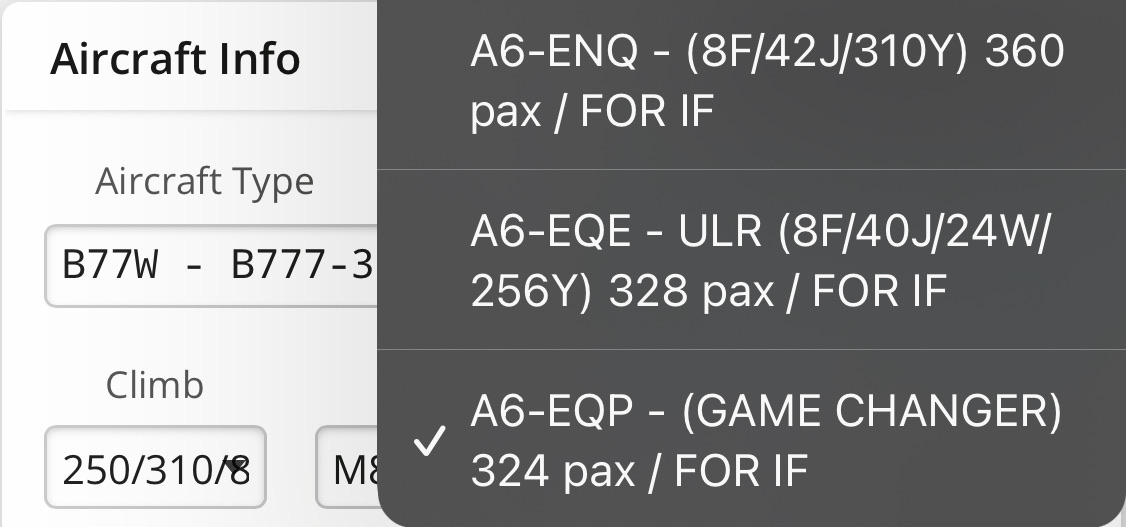Screen dimensions: 1126x527
Task: Click the 250/310/8 climb speed value
Action: (x=150, y=468)
